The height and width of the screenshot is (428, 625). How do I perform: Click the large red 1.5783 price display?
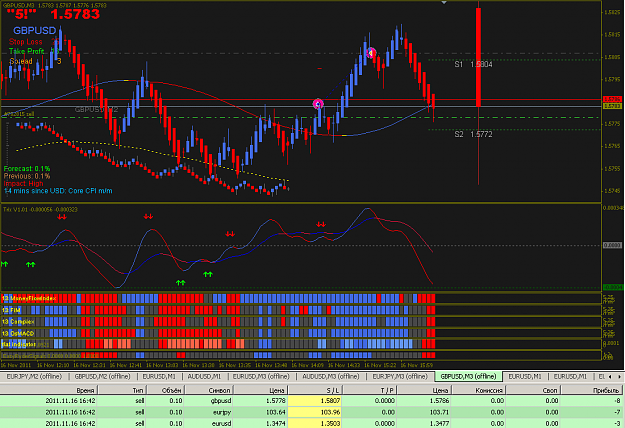pos(75,14)
